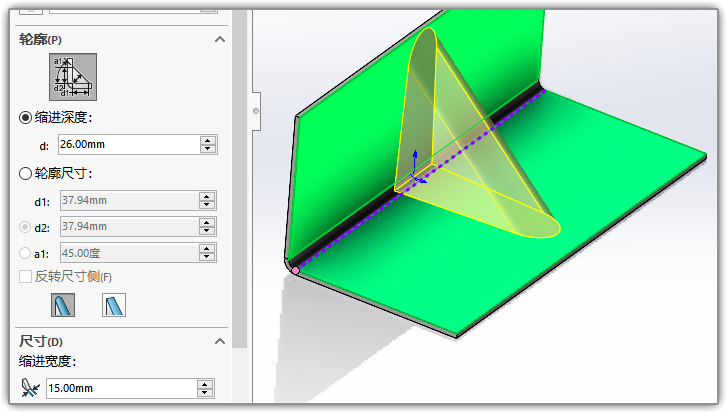727x413 pixels.
Task: Toggle the 反转尺寸侧 checkbox
Action: (26, 276)
